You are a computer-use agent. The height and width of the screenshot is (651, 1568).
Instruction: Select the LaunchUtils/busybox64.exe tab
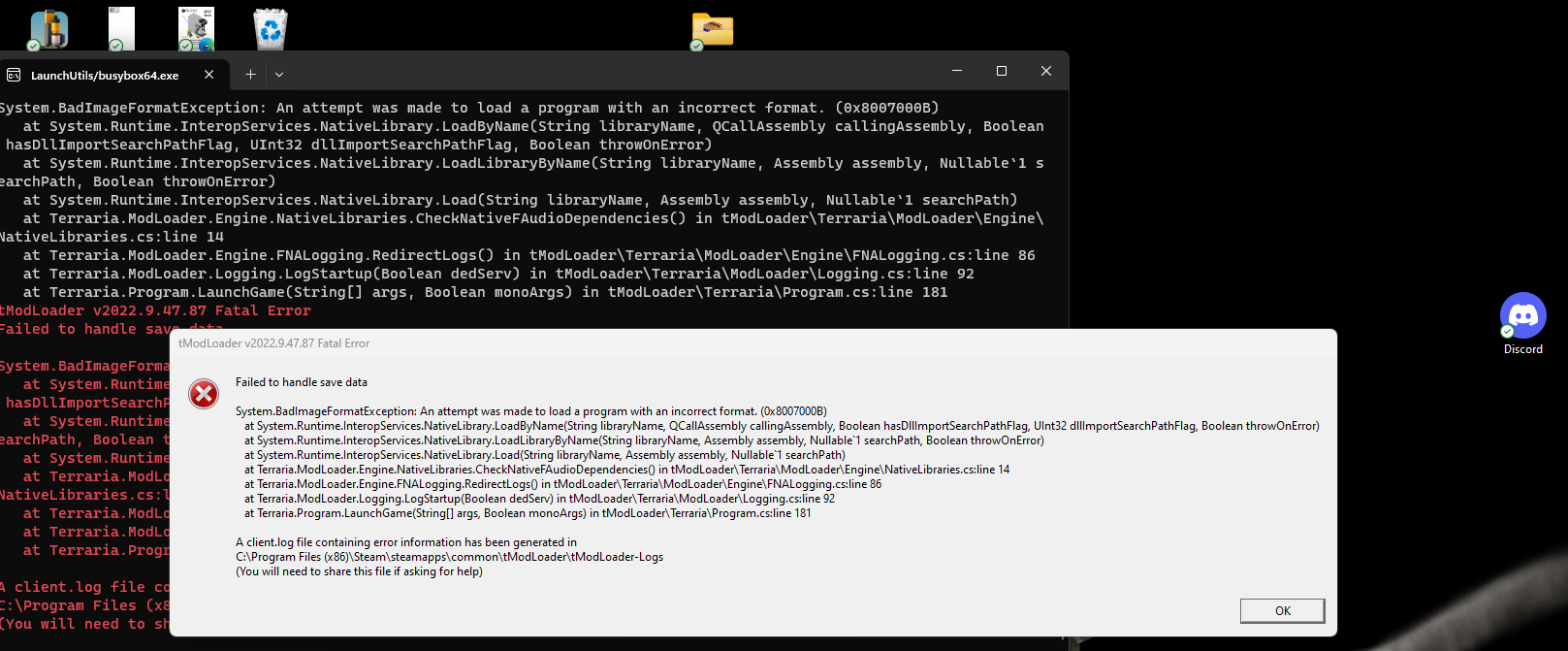[114, 75]
